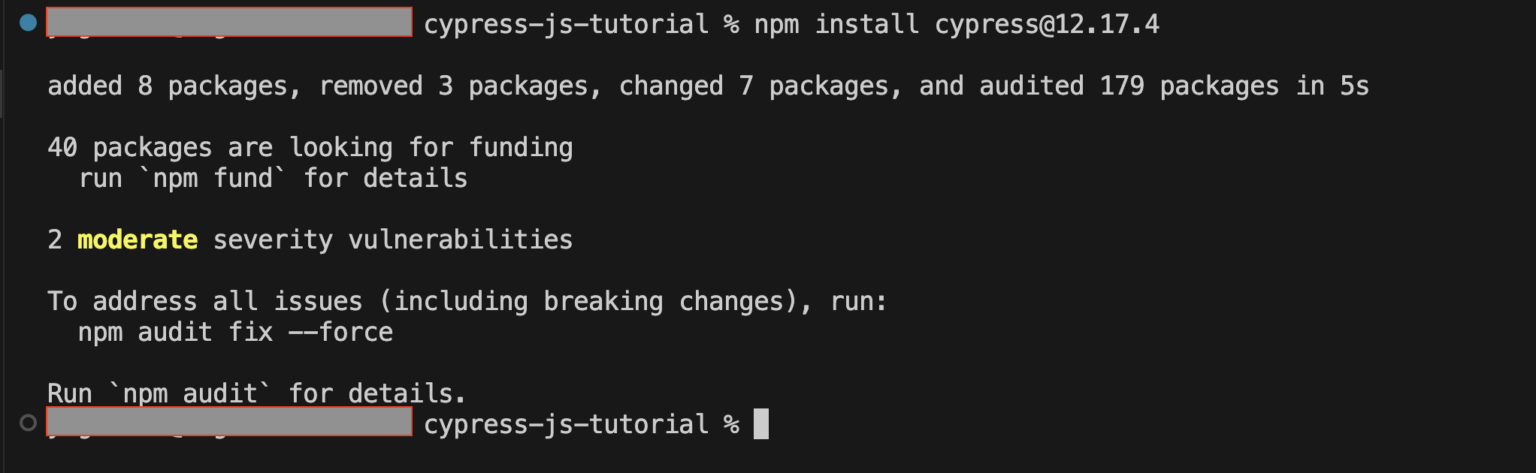Click 'cypress-js-tutorial' in the bottom prompt line
The image size is (1536, 473).
(566, 424)
